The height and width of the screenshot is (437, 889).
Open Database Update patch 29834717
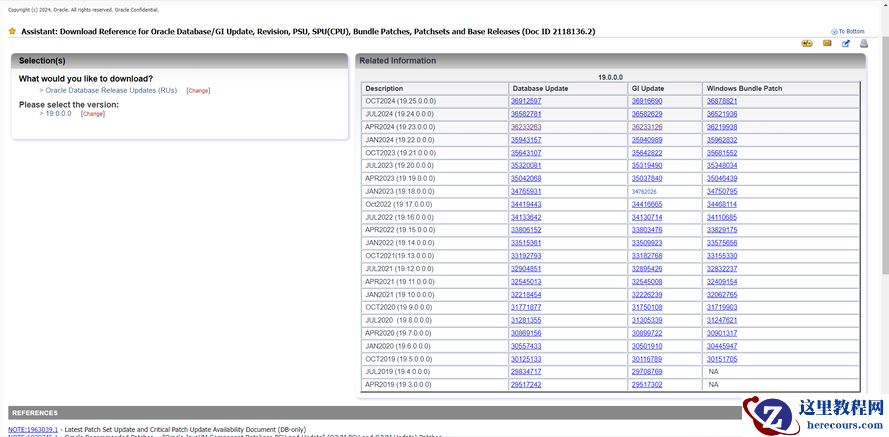pos(526,372)
